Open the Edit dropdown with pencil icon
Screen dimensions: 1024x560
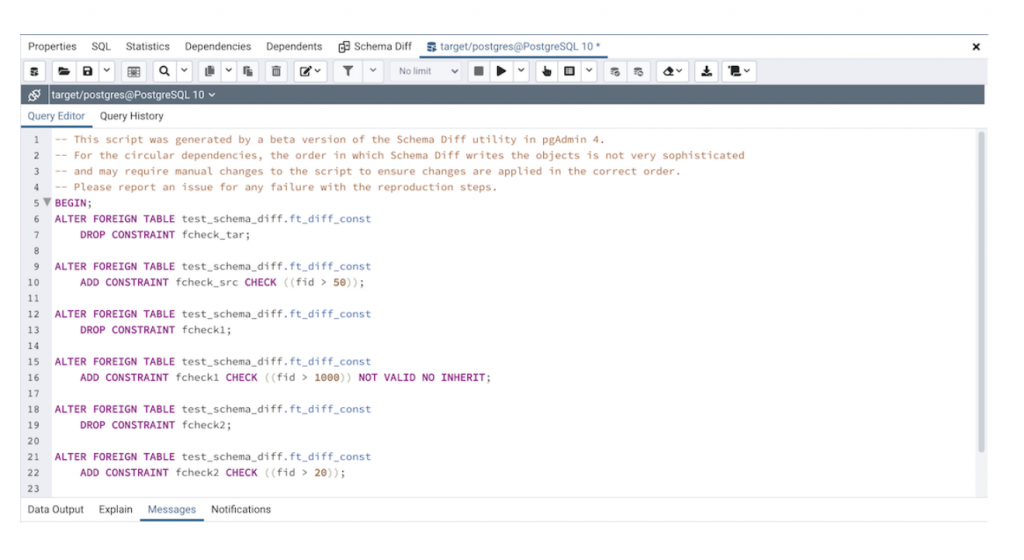310,71
